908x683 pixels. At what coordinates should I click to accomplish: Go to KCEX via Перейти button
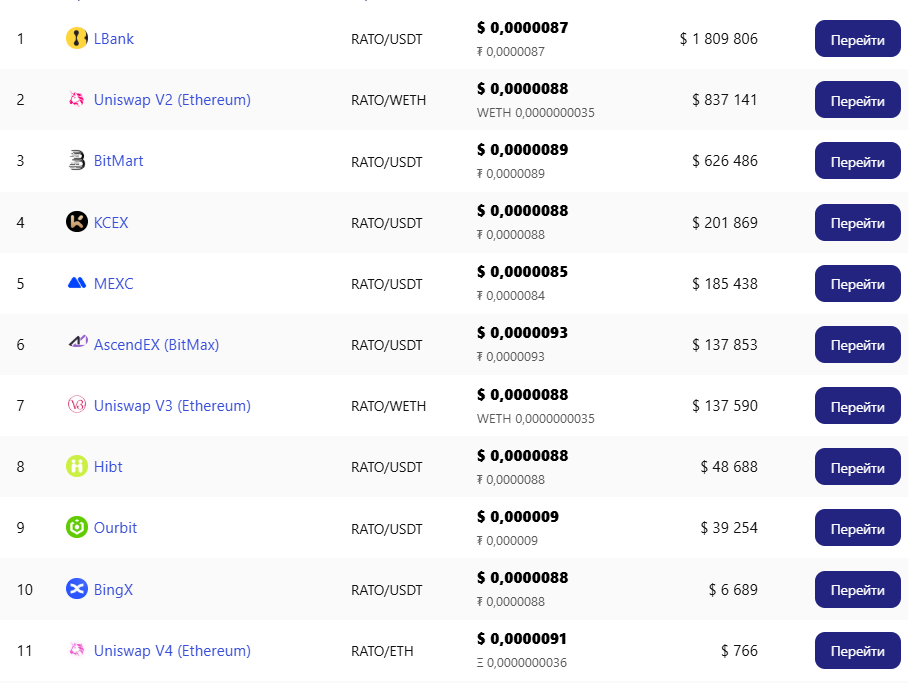point(857,223)
